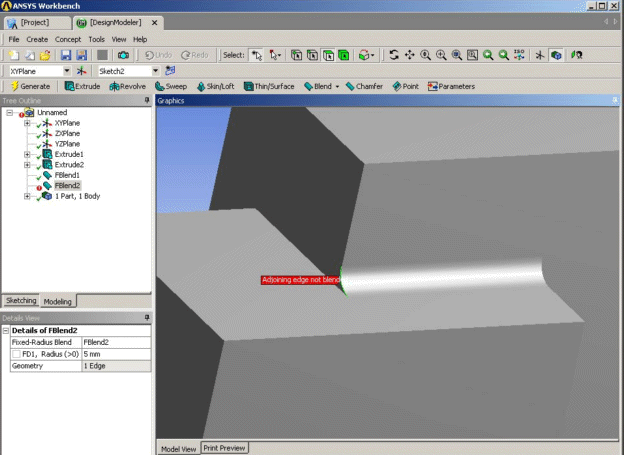The image size is (624, 455).
Task: Open the Blend dropdown menu
Action: 337,87
